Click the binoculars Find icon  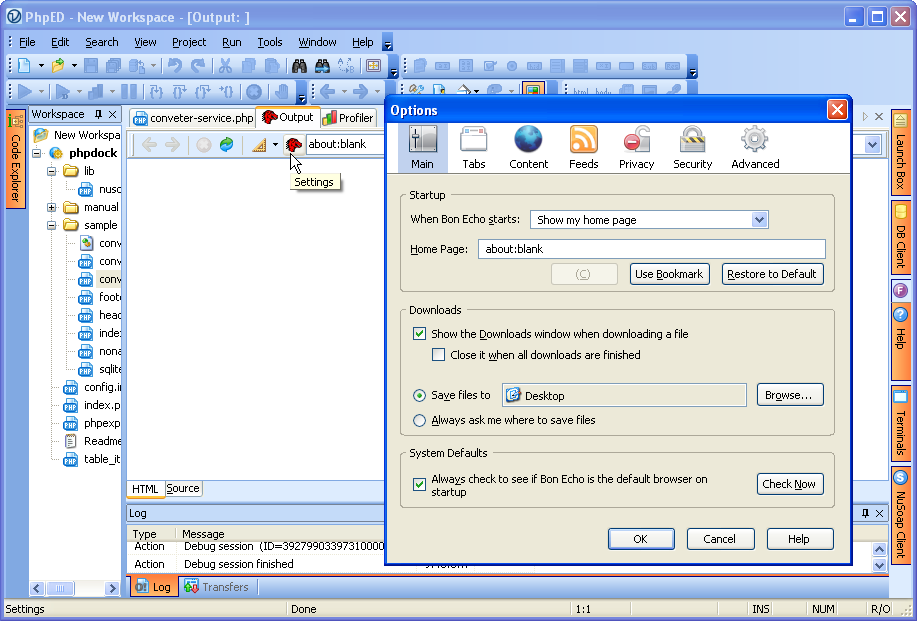coord(299,65)
